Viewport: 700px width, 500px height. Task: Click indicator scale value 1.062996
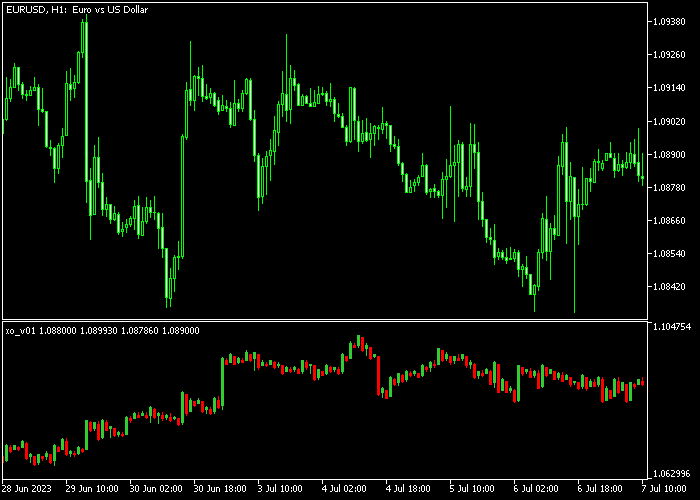[672, 474]
